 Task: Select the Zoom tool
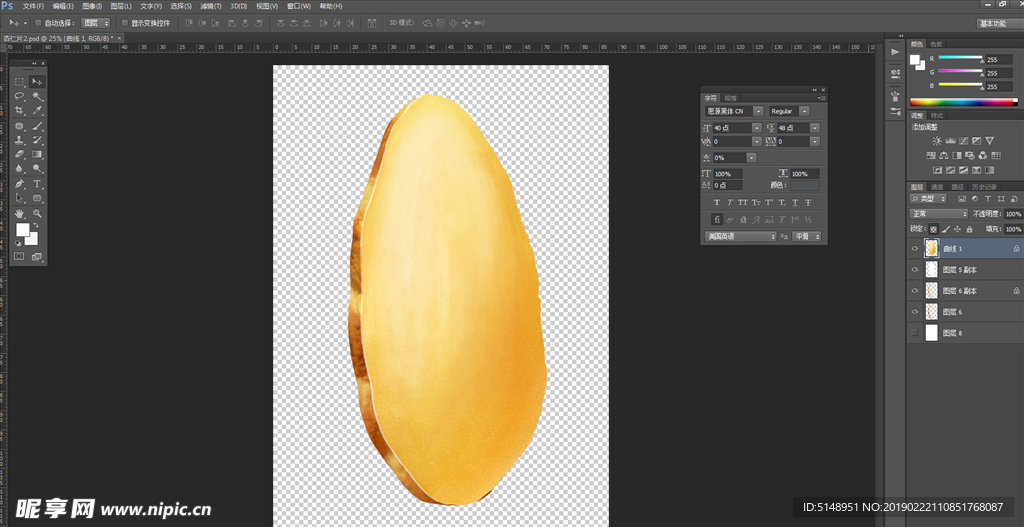point(37,214)
